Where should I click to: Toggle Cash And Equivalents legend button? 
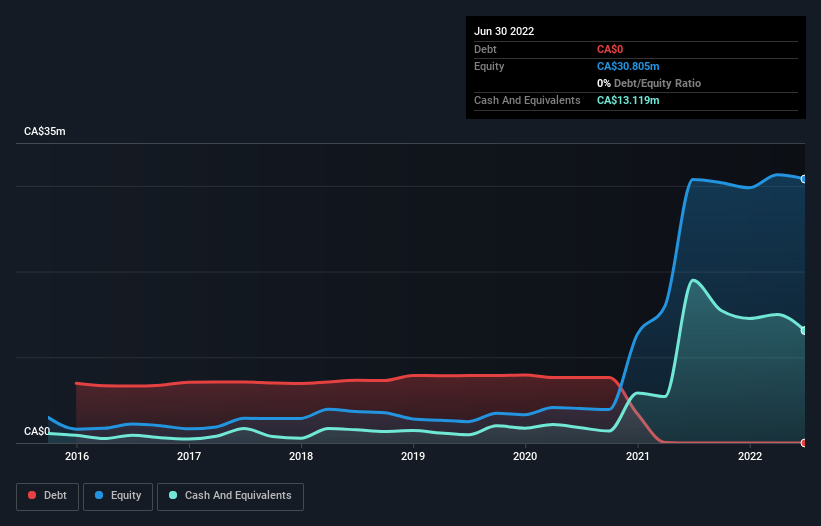[x=230, y=496]
